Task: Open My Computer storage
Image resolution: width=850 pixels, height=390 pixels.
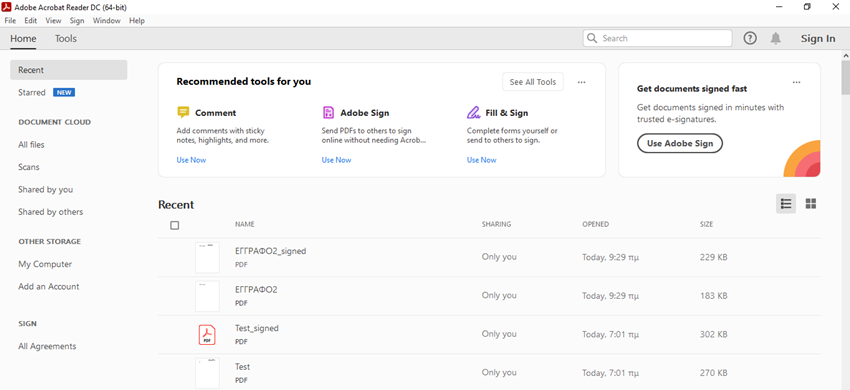Action: [45, 264]
